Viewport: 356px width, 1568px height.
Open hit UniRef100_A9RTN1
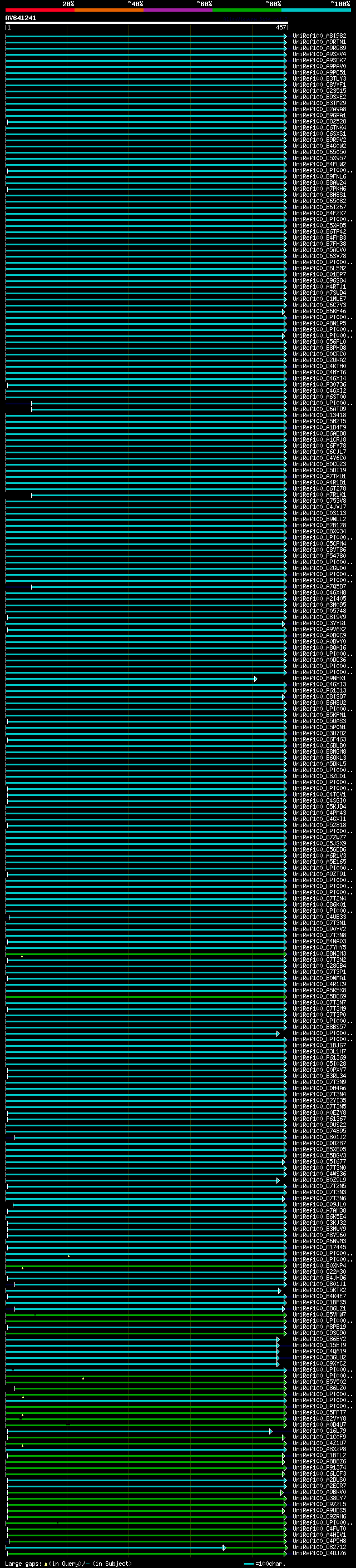coord(319,42)
